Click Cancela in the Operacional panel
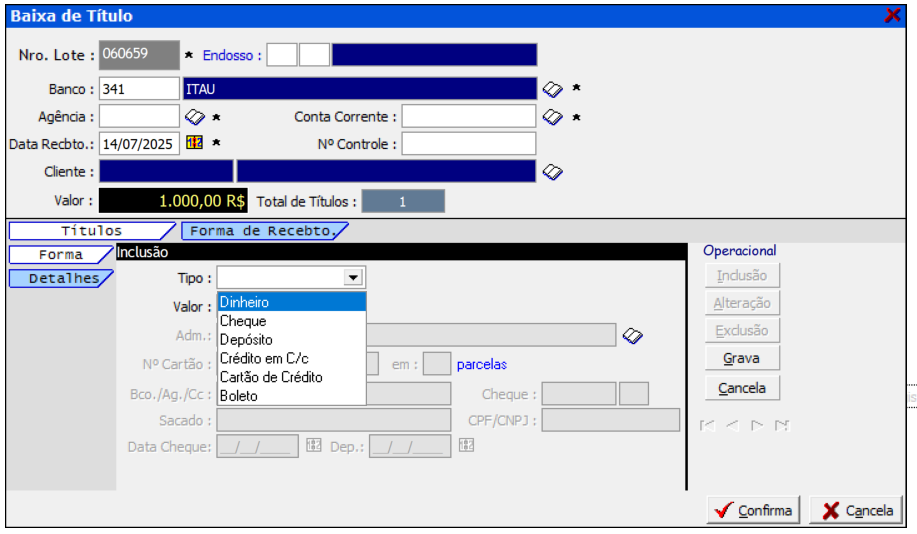The width and height of the screenshot is (917, 534). pos(741,387)
